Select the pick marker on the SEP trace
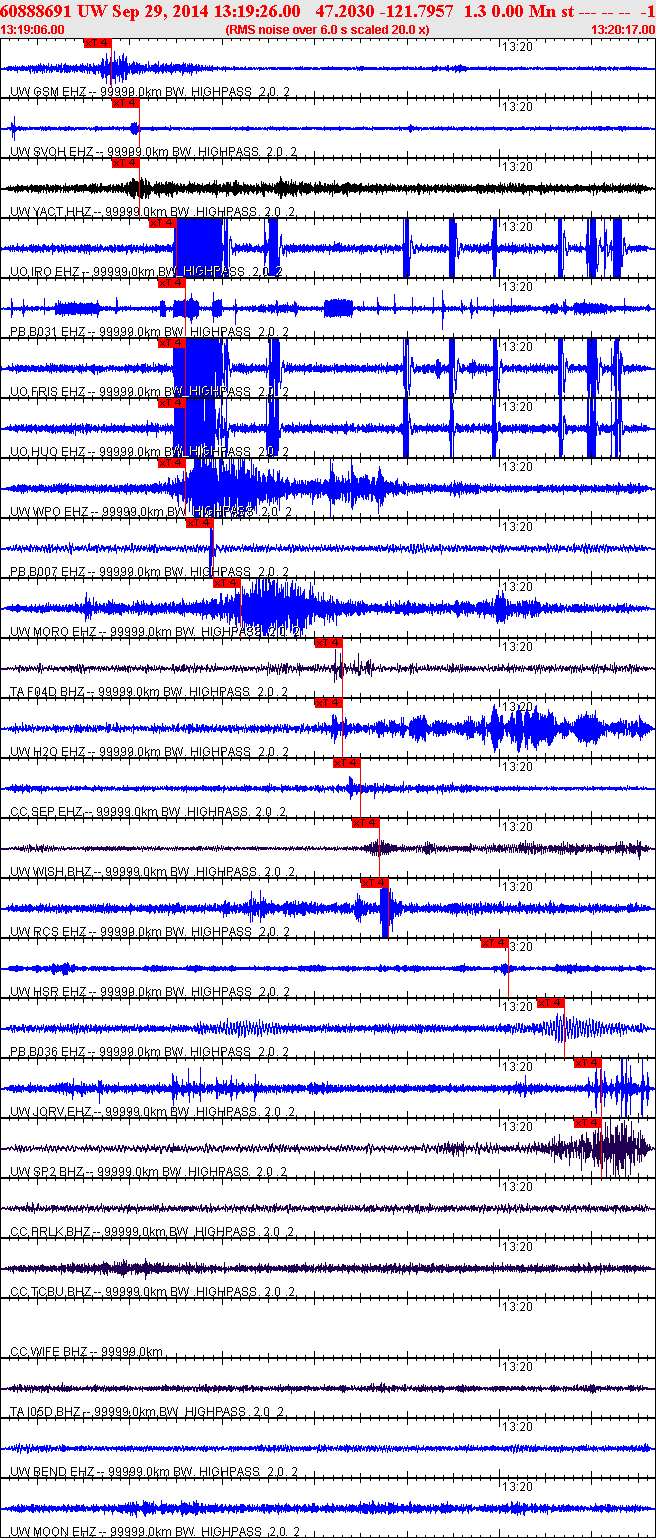 [x=346, y=763]
